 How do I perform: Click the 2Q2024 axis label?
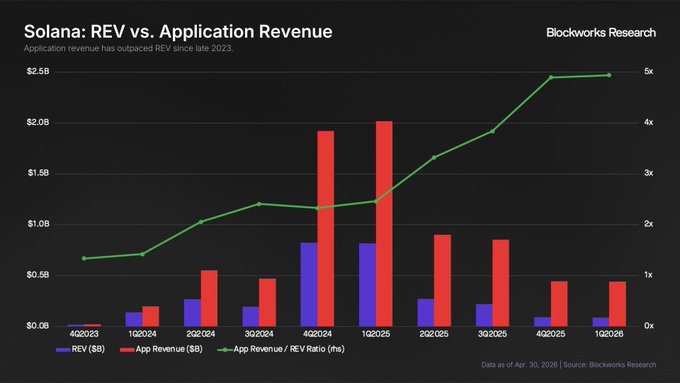point(201,334)
